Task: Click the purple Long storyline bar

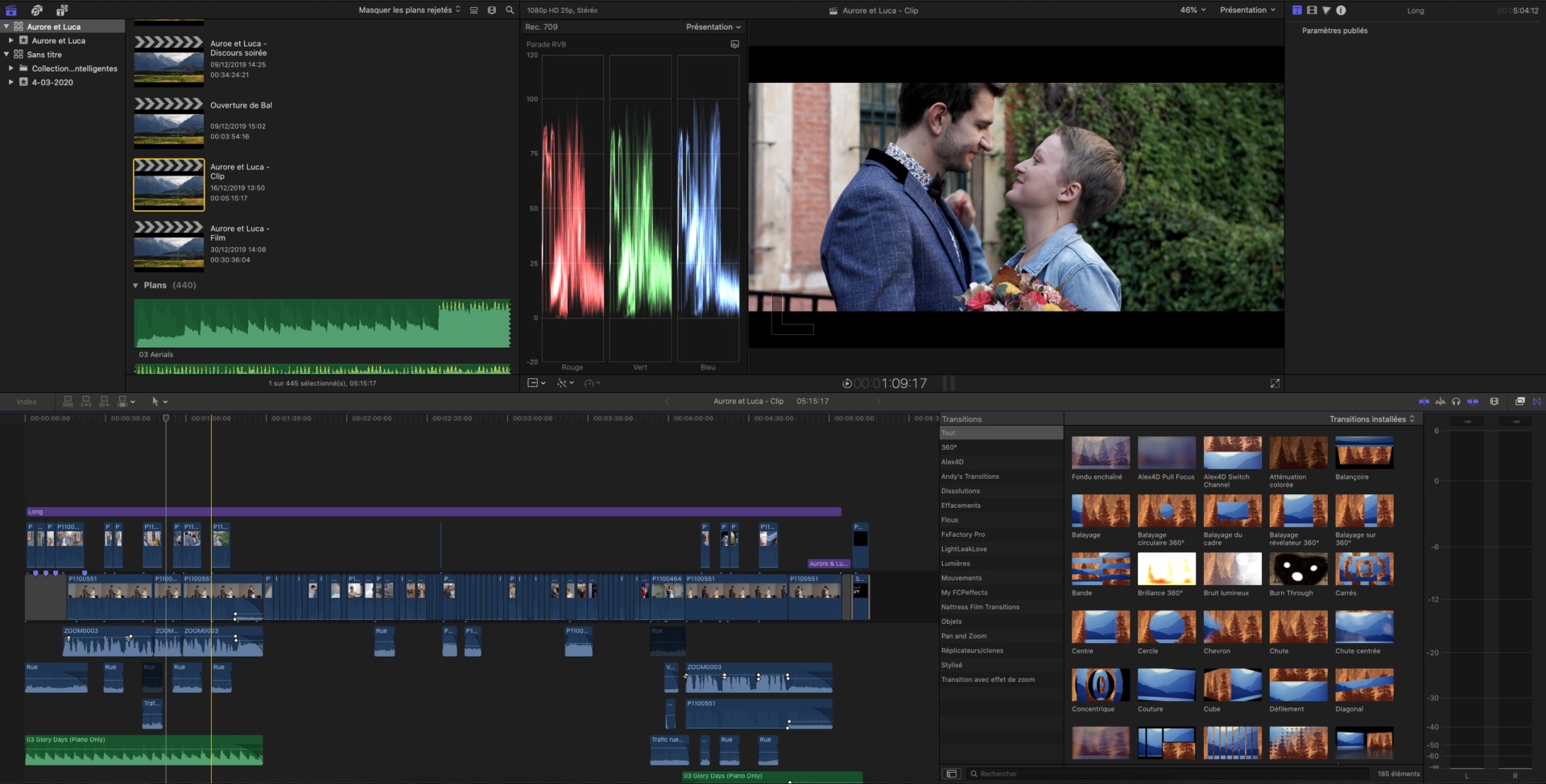Action: (433, 511)
